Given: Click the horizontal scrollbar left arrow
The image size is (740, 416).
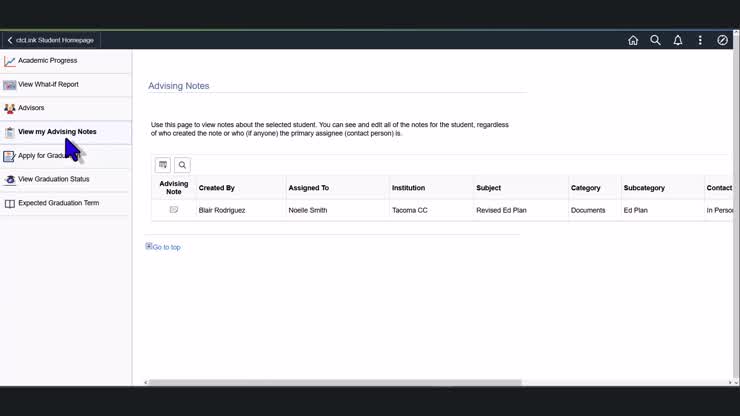Looking at the screenshot, I should (x=146, y=382).
